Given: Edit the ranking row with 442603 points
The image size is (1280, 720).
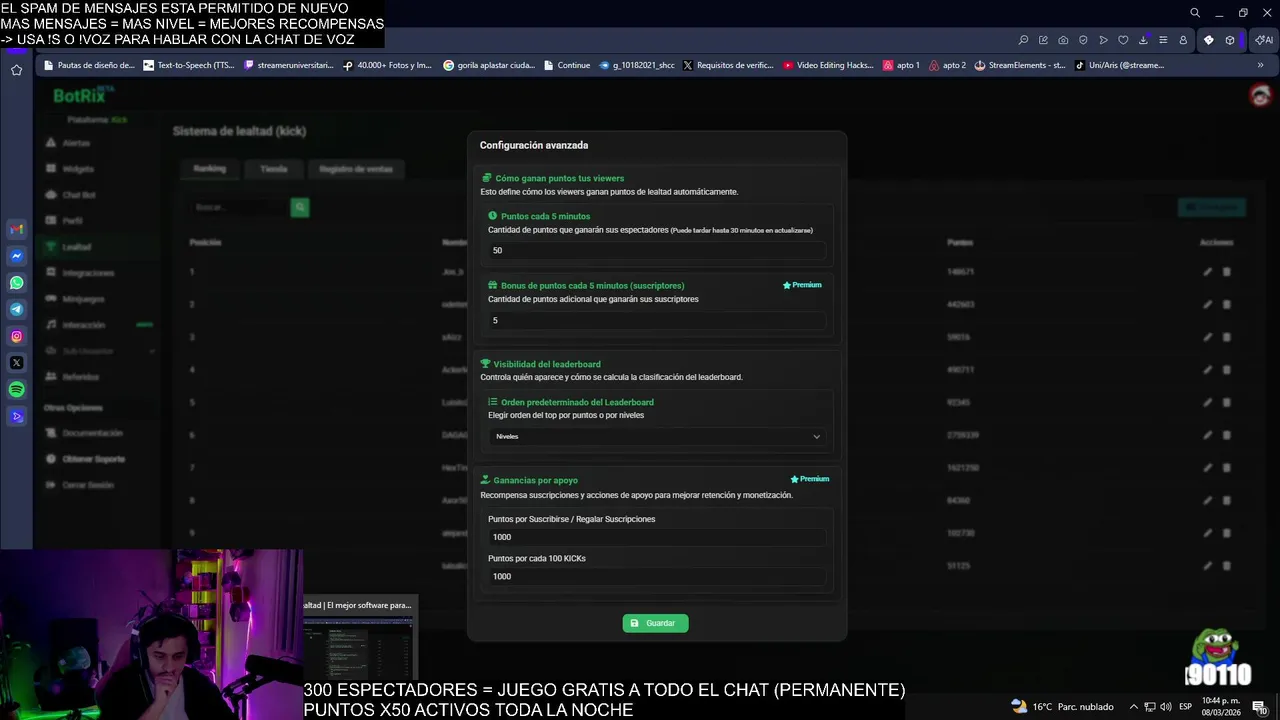Looking at the screenshot, I should point(1208,304).
